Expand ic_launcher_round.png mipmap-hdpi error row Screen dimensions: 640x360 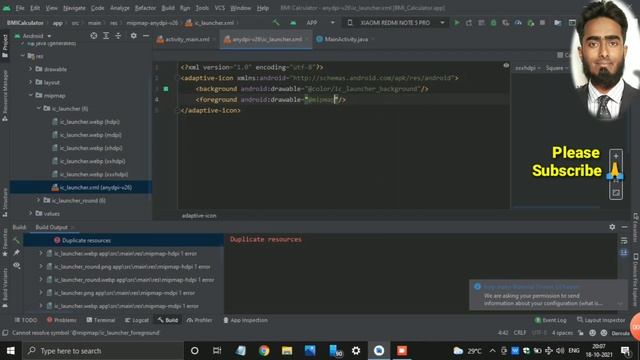(41, 267)
